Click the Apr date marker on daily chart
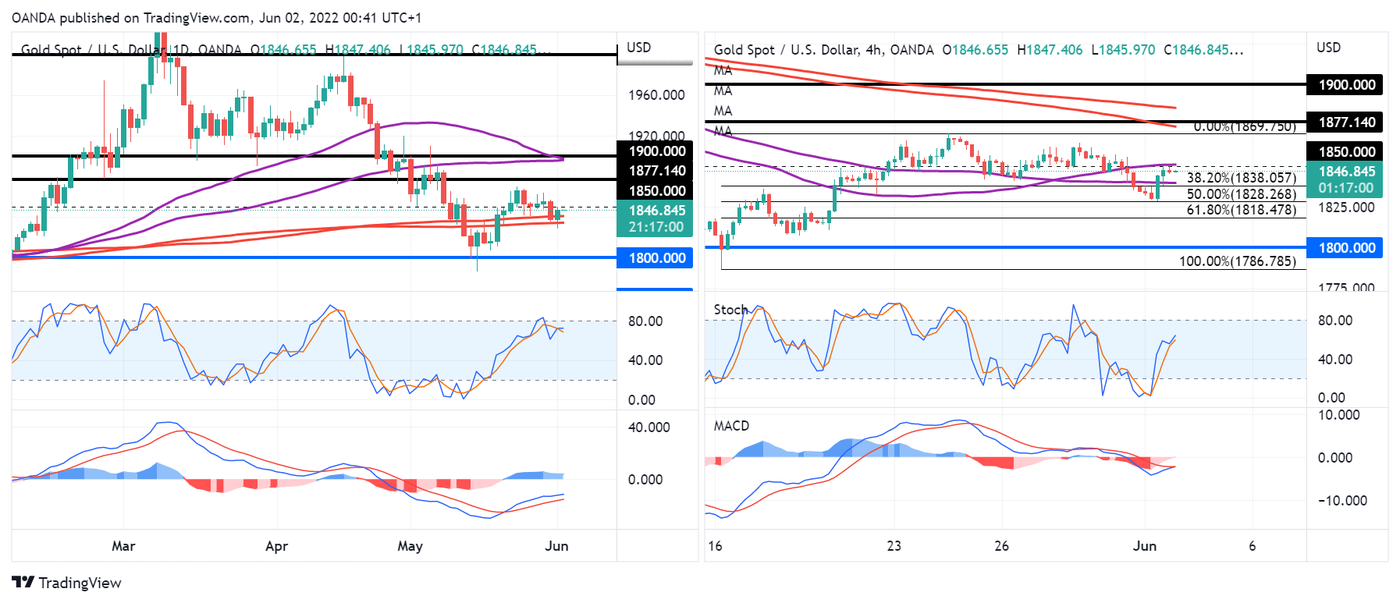Image resolution: width=1400 pixels, height=603 pixels. tap(277, 546)
